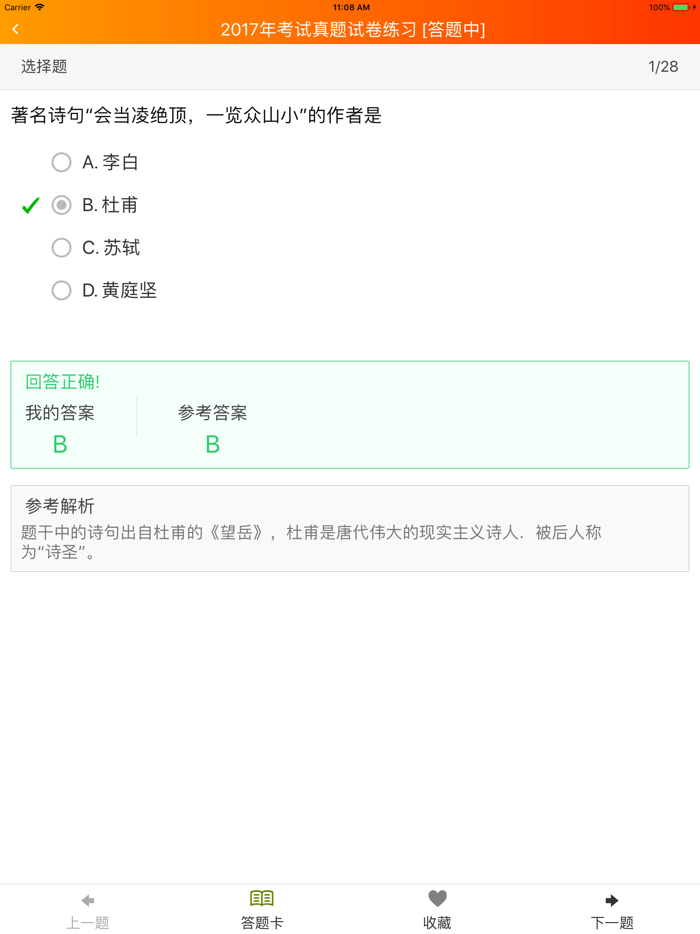
Task: Tap the question progress indicator 1/28
Action: tap(661, 68)
